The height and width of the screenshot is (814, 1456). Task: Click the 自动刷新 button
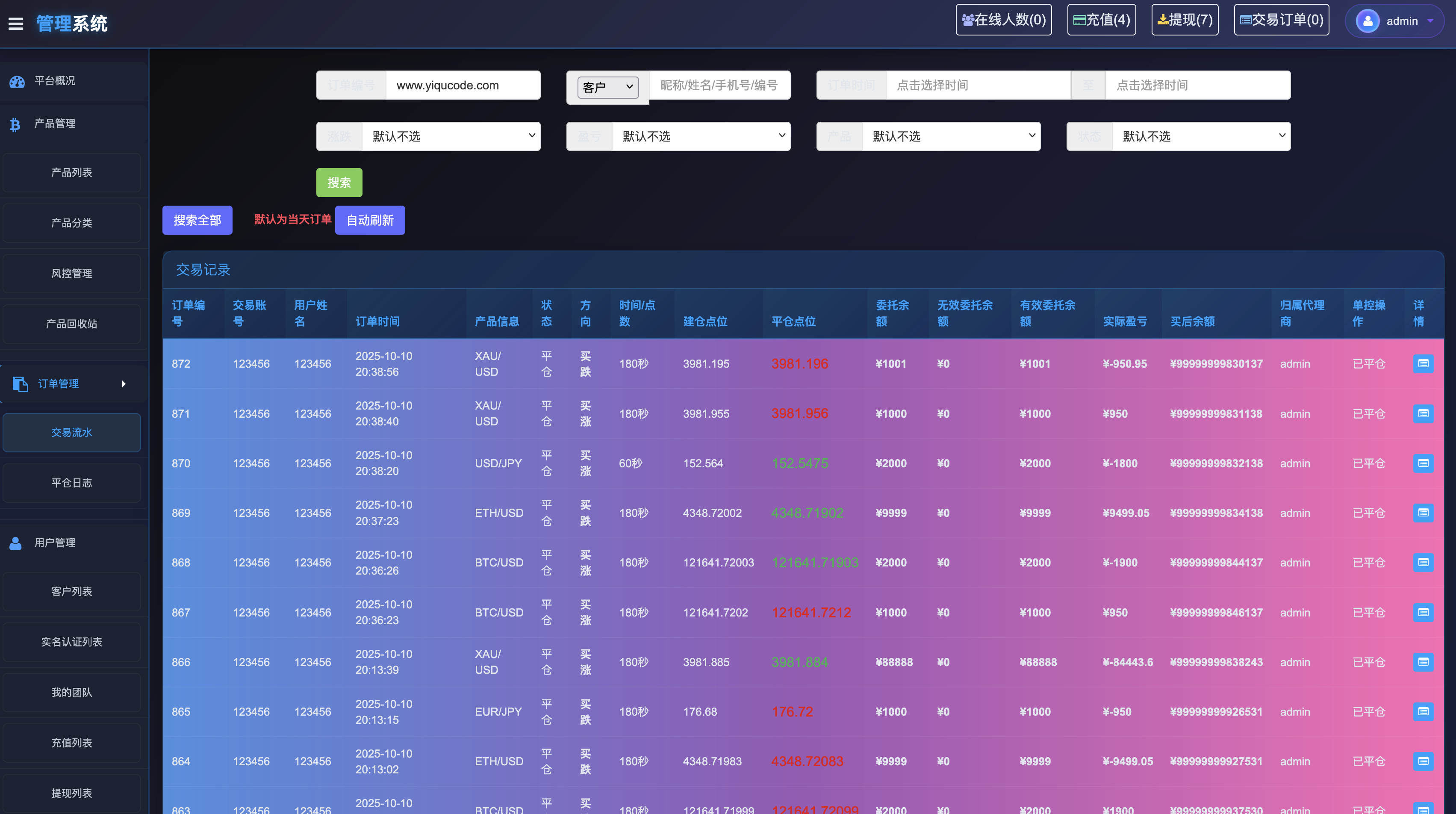coord(370,220)
